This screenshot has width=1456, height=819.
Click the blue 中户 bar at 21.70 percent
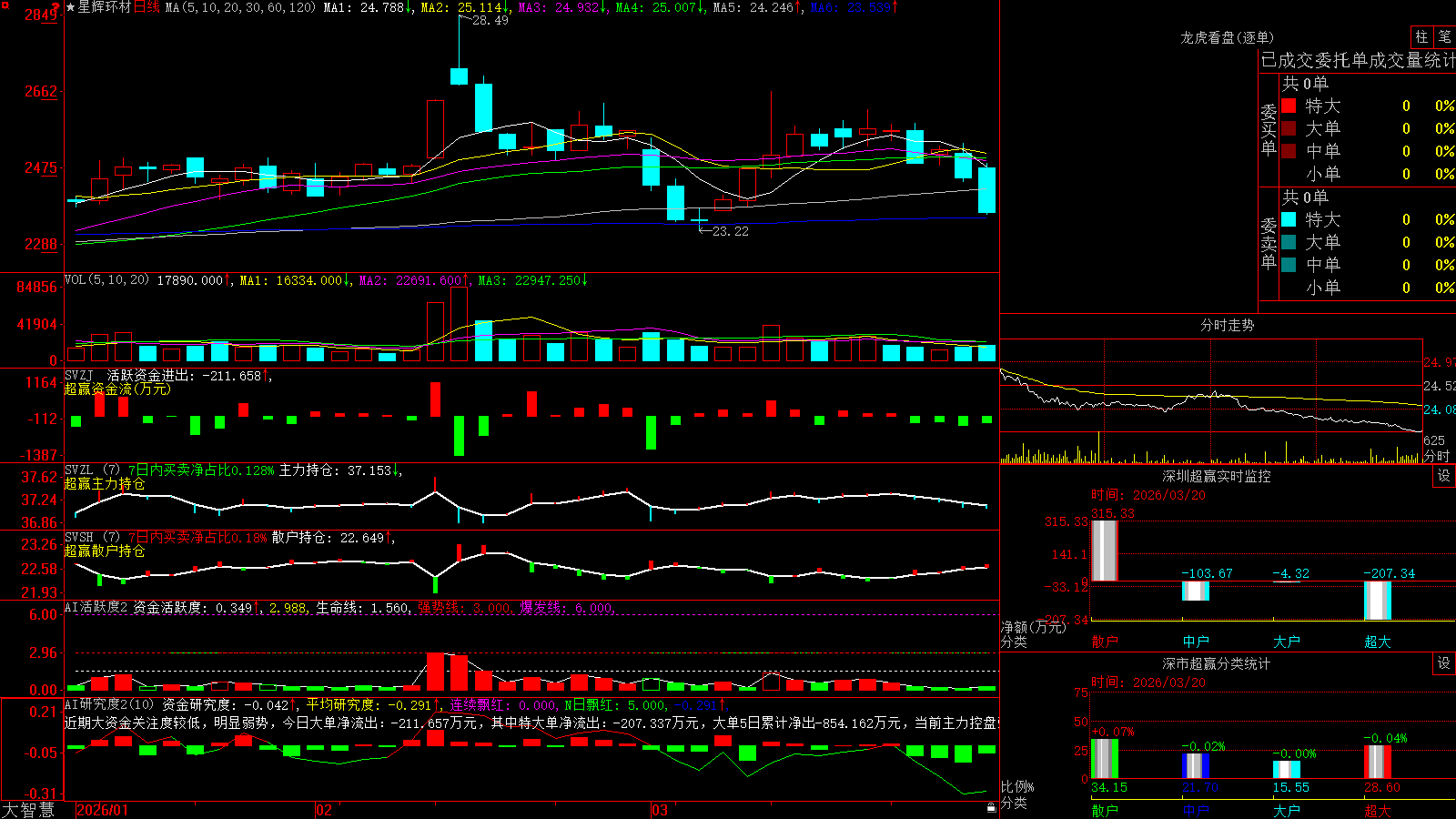point(1196,766)
